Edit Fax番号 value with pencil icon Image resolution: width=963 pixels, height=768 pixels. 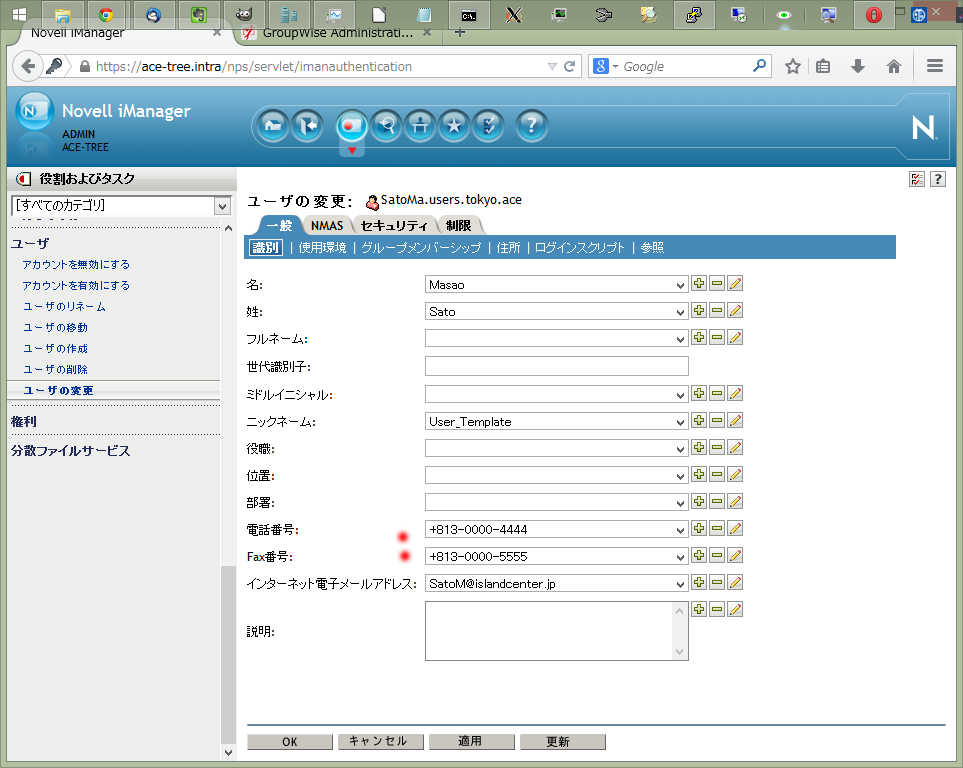click(735, 555)
